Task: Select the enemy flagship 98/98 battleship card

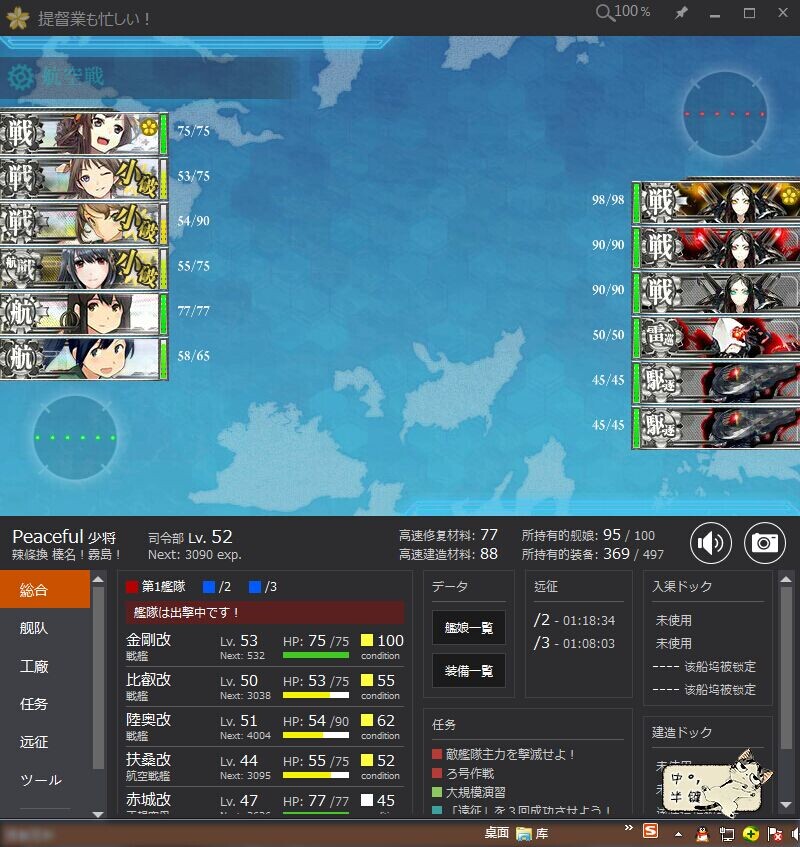Action: 716,202
